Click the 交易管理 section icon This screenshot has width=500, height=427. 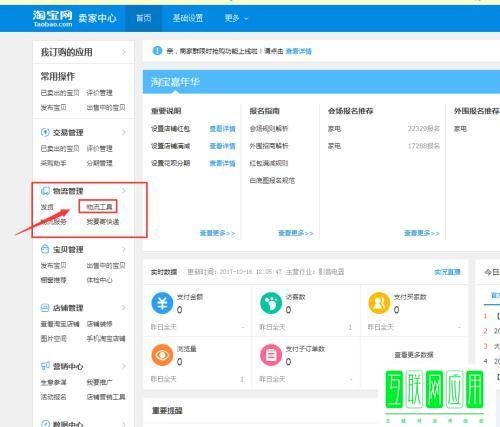[x=45, y=132]
